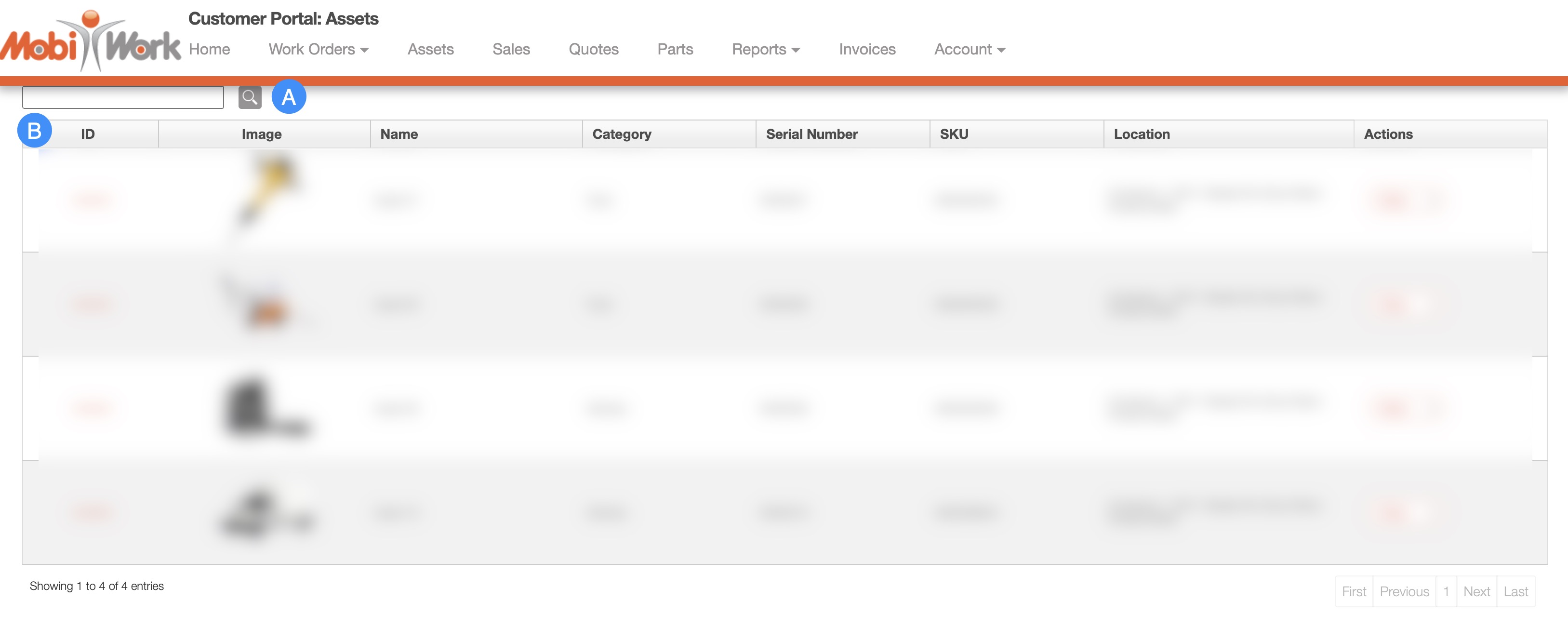This screenshot has height=642, width=1568.
Task: Go to the Home page
Action: (209, 49)
